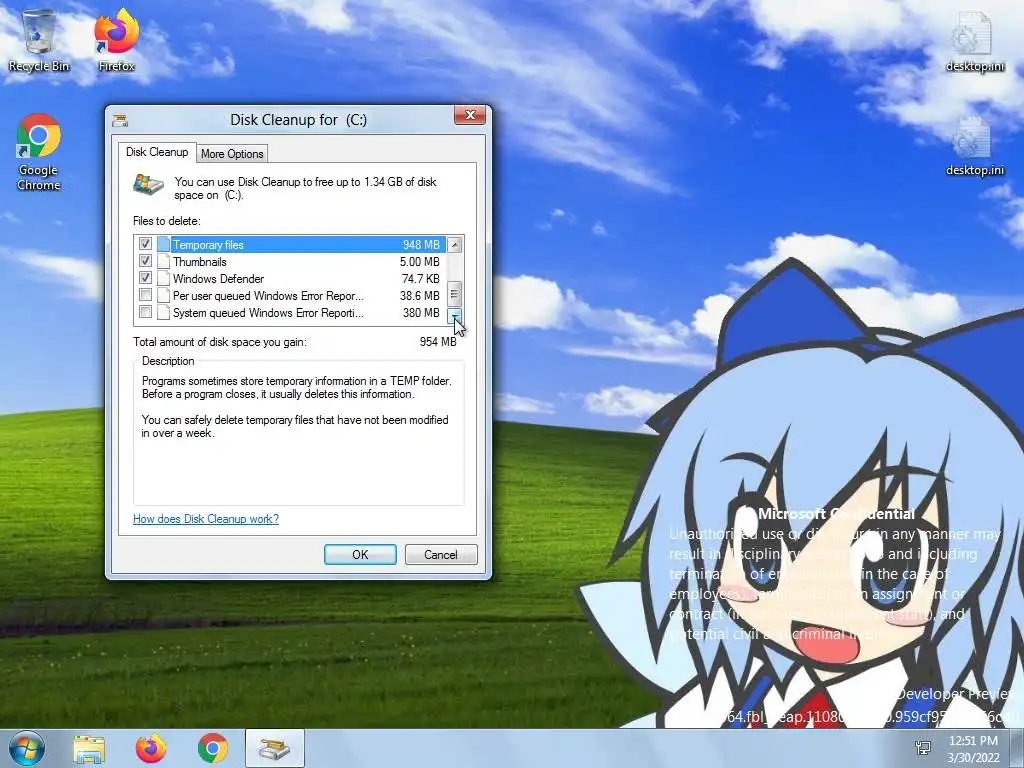
Task: Click the Disk Cleanup taskbar button
Action: [275, 749]
